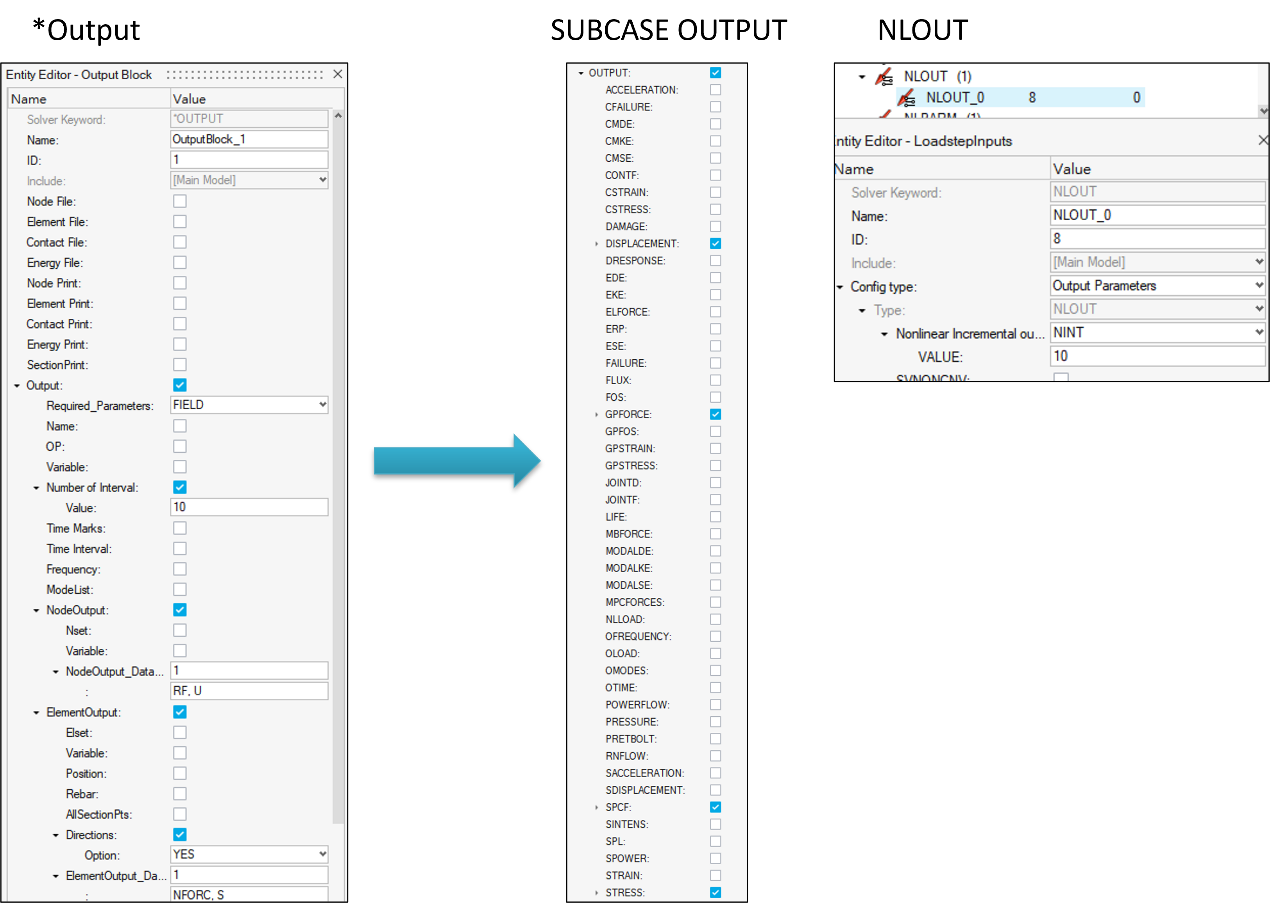Close the LoadstepInputs entity editor
The width and height of the screenshot is (1270, 903).
click(x=1263, y=141)
